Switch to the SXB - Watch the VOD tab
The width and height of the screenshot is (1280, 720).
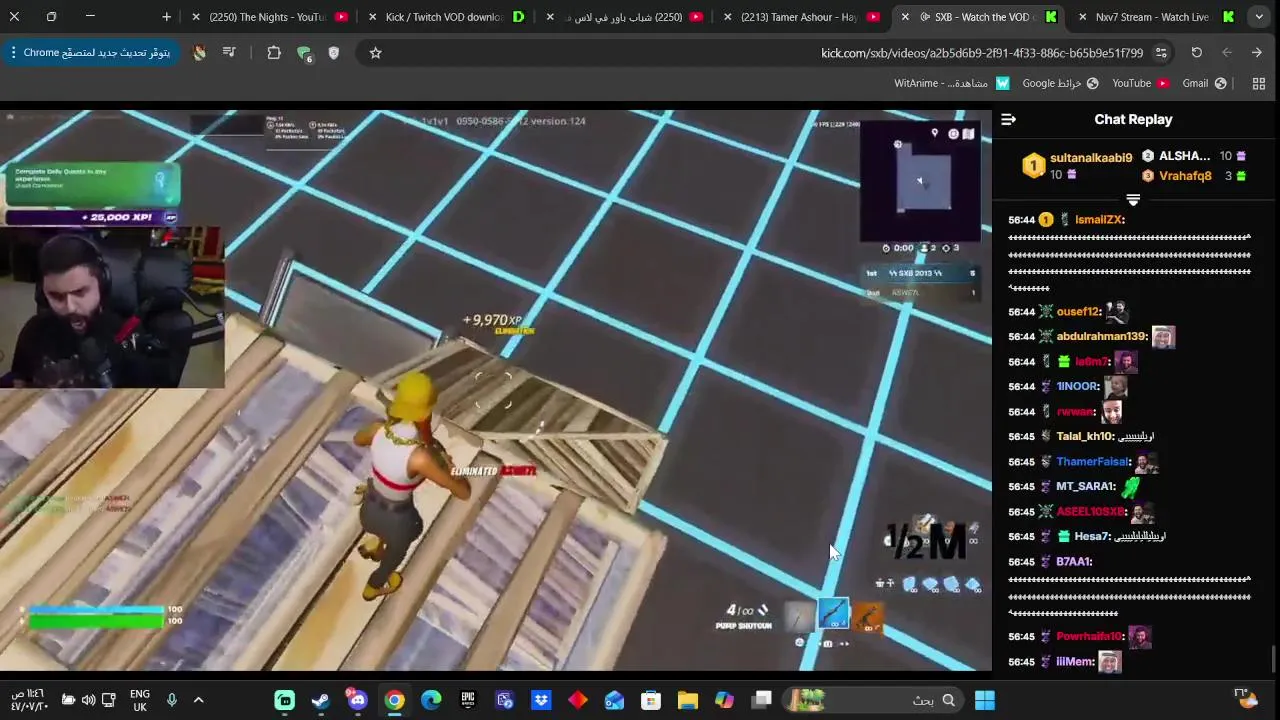[x=981, y=17]
